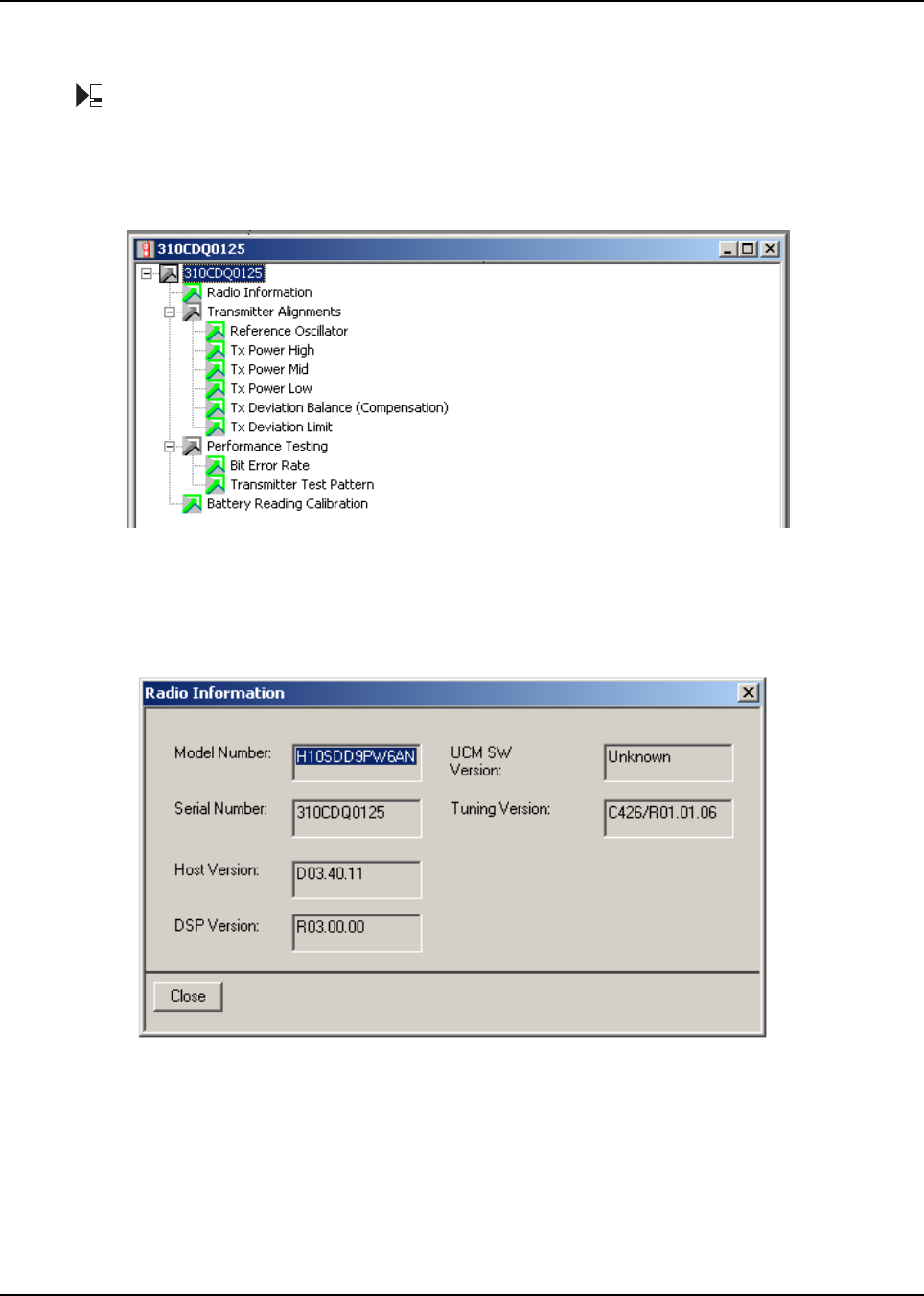924x1296 pixels.
Task: Select Transmitter Alignments in the tree
Action: (x=274, y=312)
